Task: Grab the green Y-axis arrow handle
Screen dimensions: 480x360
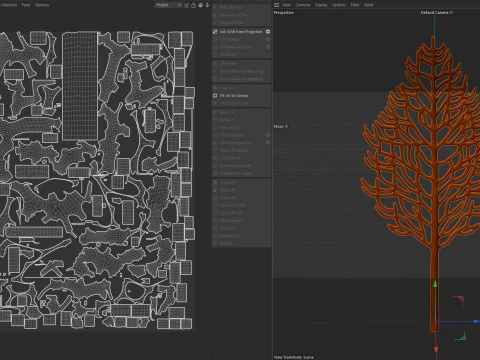Action: click(435, 284)
